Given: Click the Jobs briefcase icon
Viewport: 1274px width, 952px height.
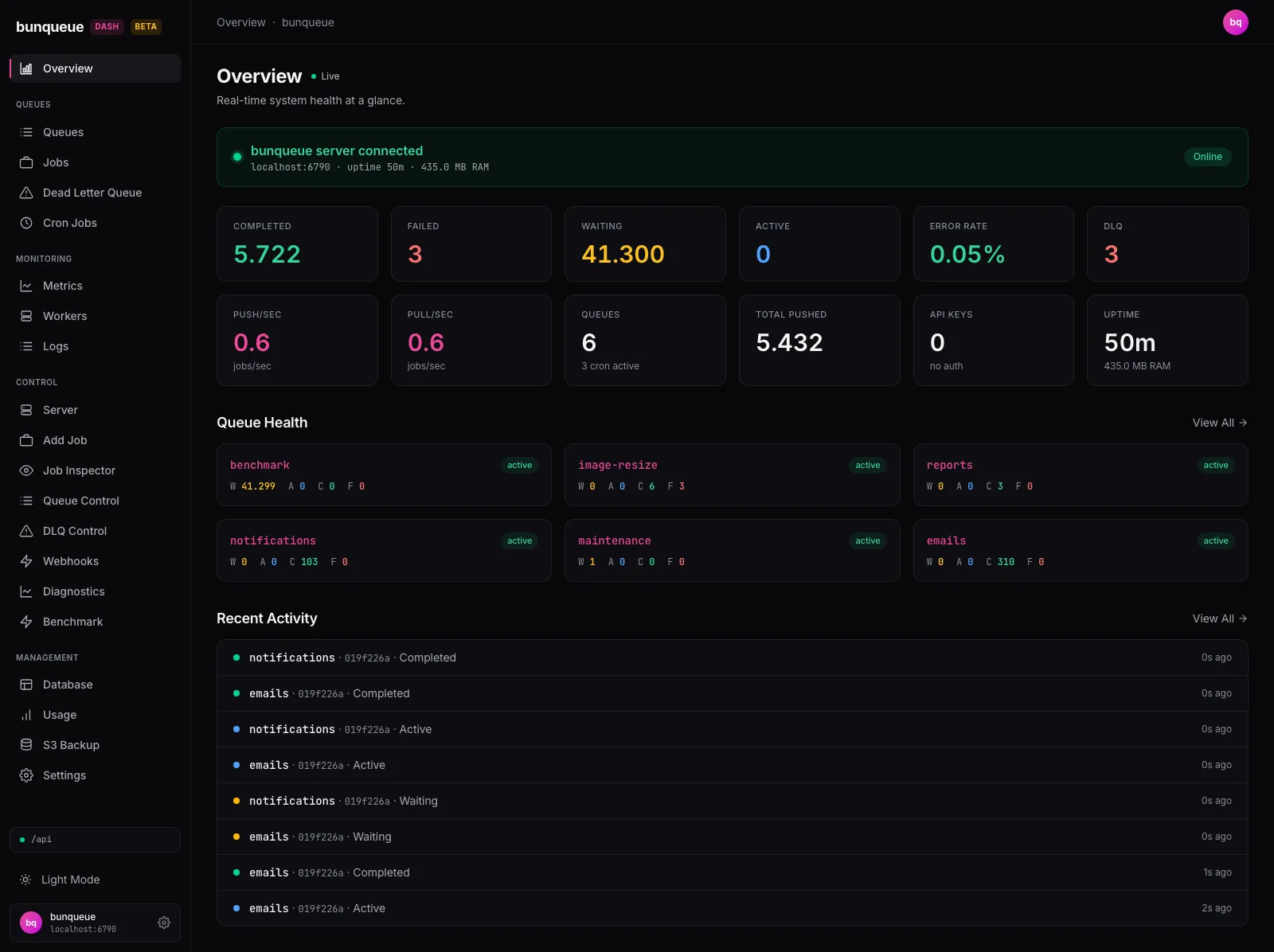Looking at the screenshot, I should tap(26, 162).
